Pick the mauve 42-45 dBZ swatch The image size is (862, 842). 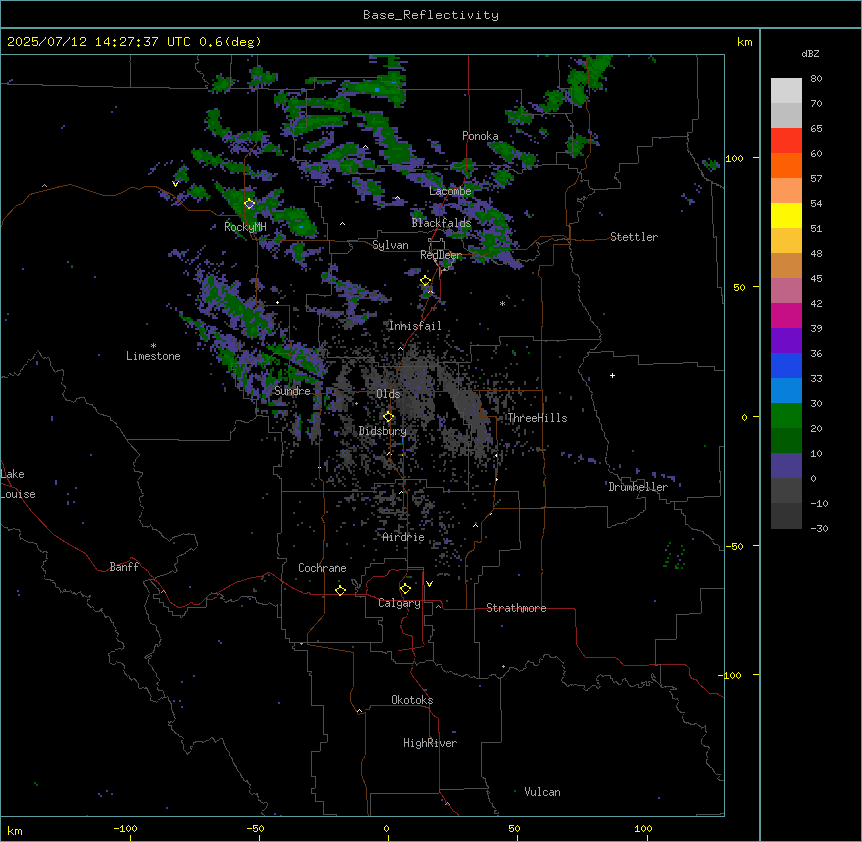click(x=786, y=291)
